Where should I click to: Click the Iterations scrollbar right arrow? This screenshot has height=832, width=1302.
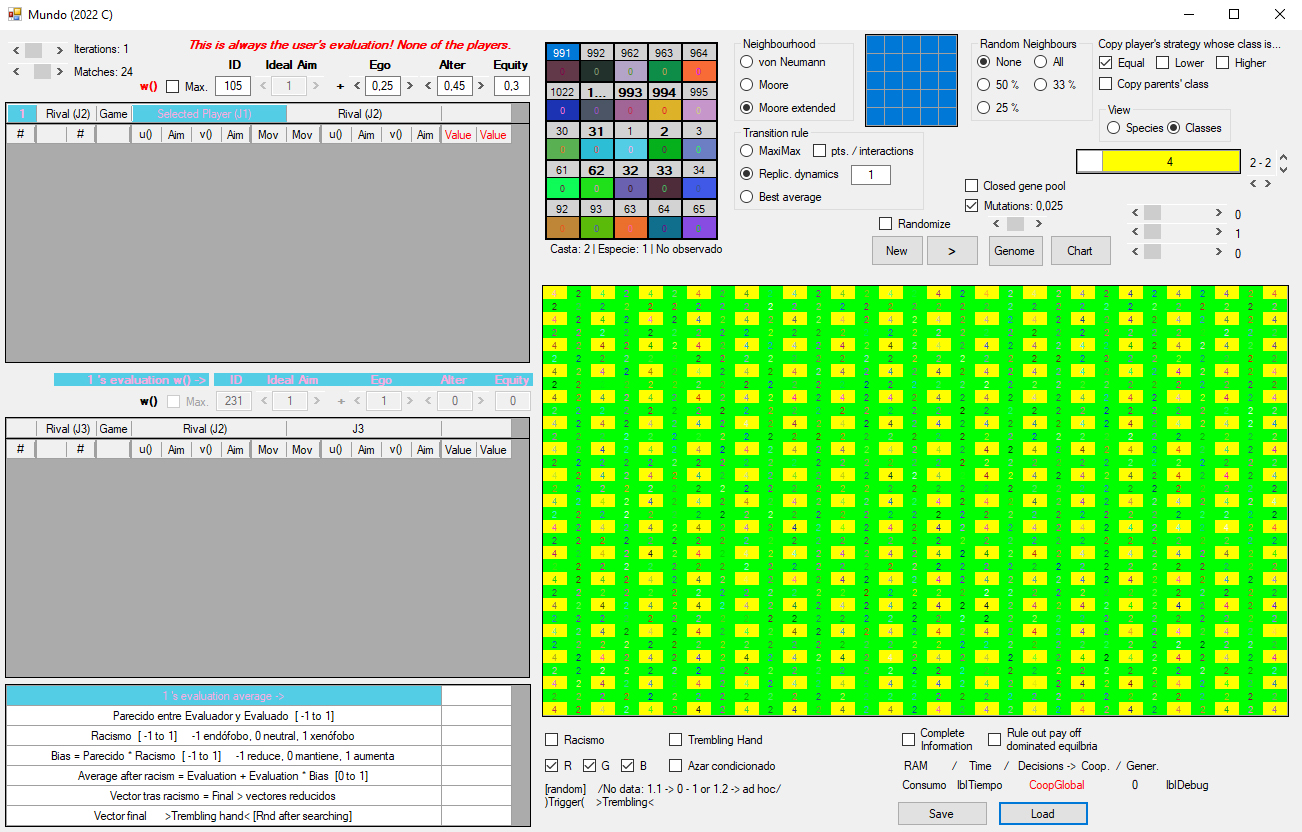pyautogui.click(x=59, y=50)
